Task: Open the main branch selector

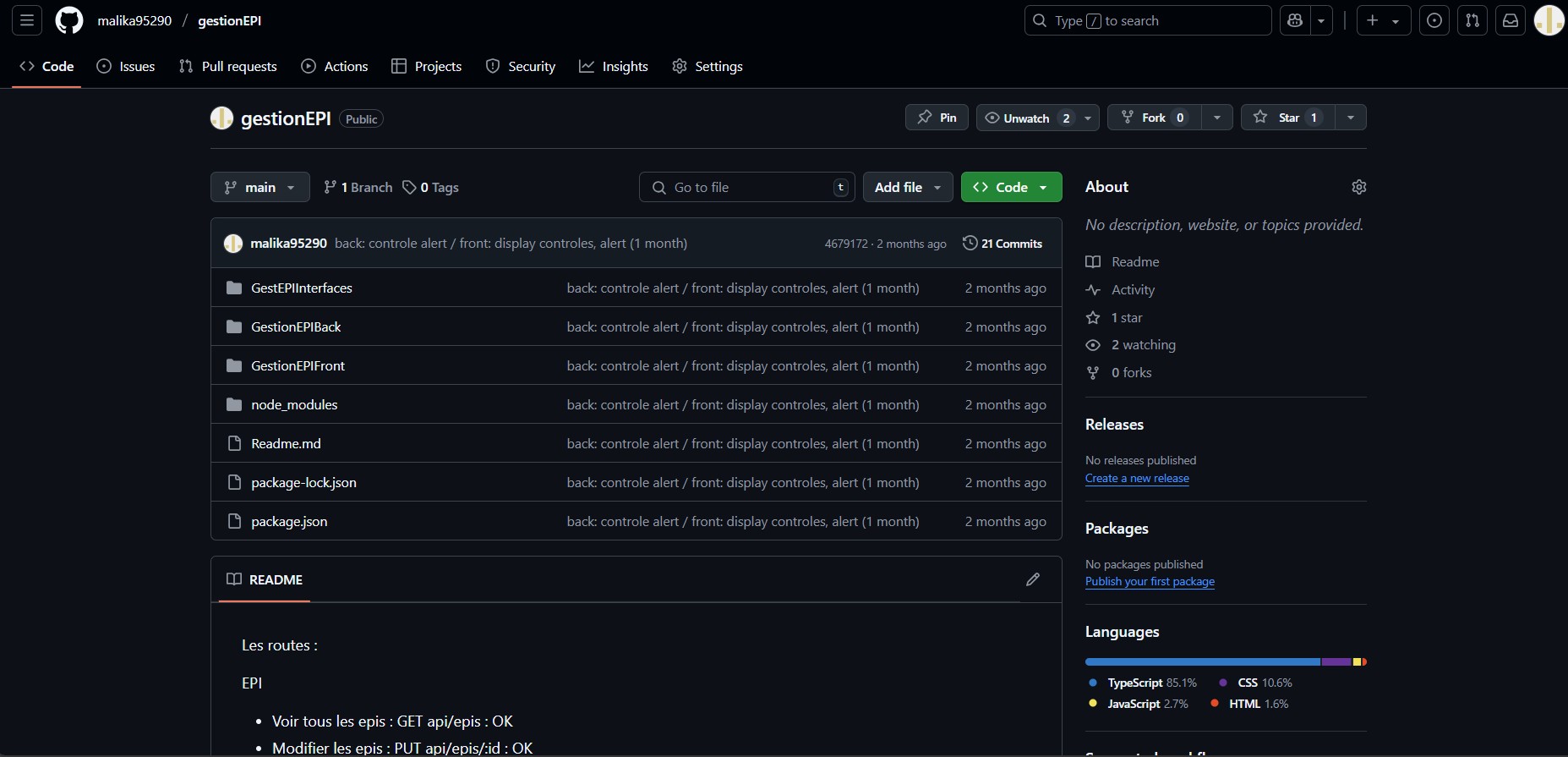Action: 260,187
